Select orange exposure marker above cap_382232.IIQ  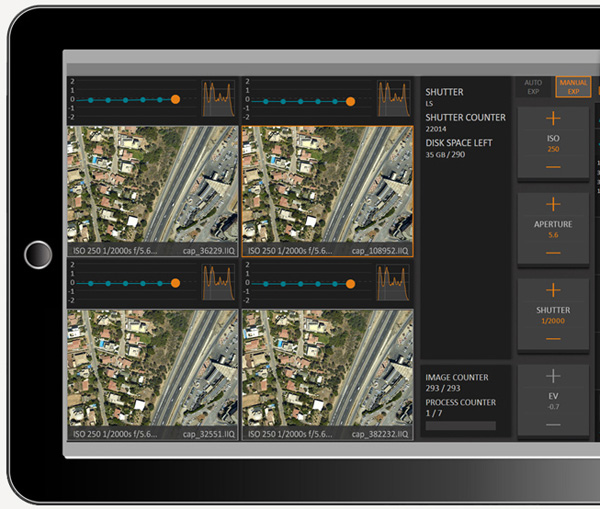(350, 284)
